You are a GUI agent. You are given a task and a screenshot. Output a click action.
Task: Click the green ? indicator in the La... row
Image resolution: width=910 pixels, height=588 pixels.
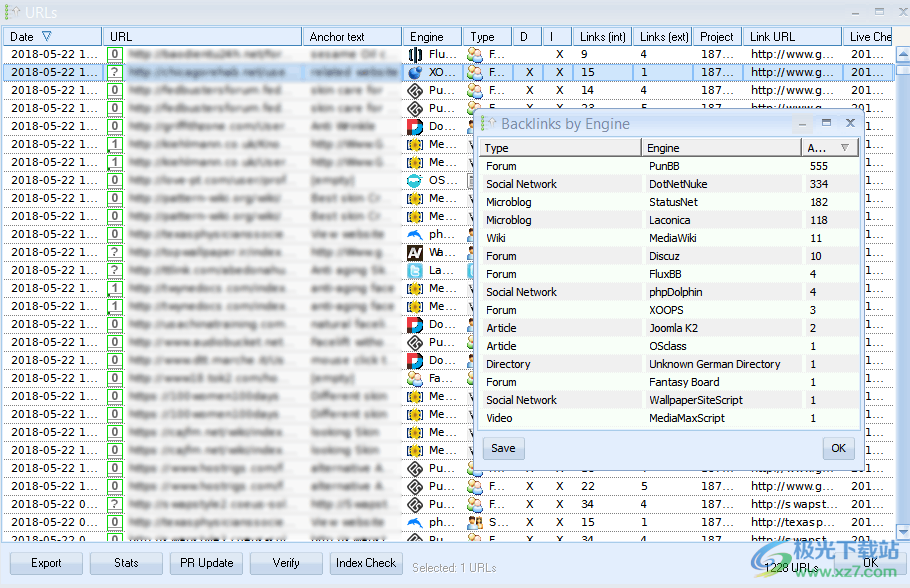tap(115, 270)
